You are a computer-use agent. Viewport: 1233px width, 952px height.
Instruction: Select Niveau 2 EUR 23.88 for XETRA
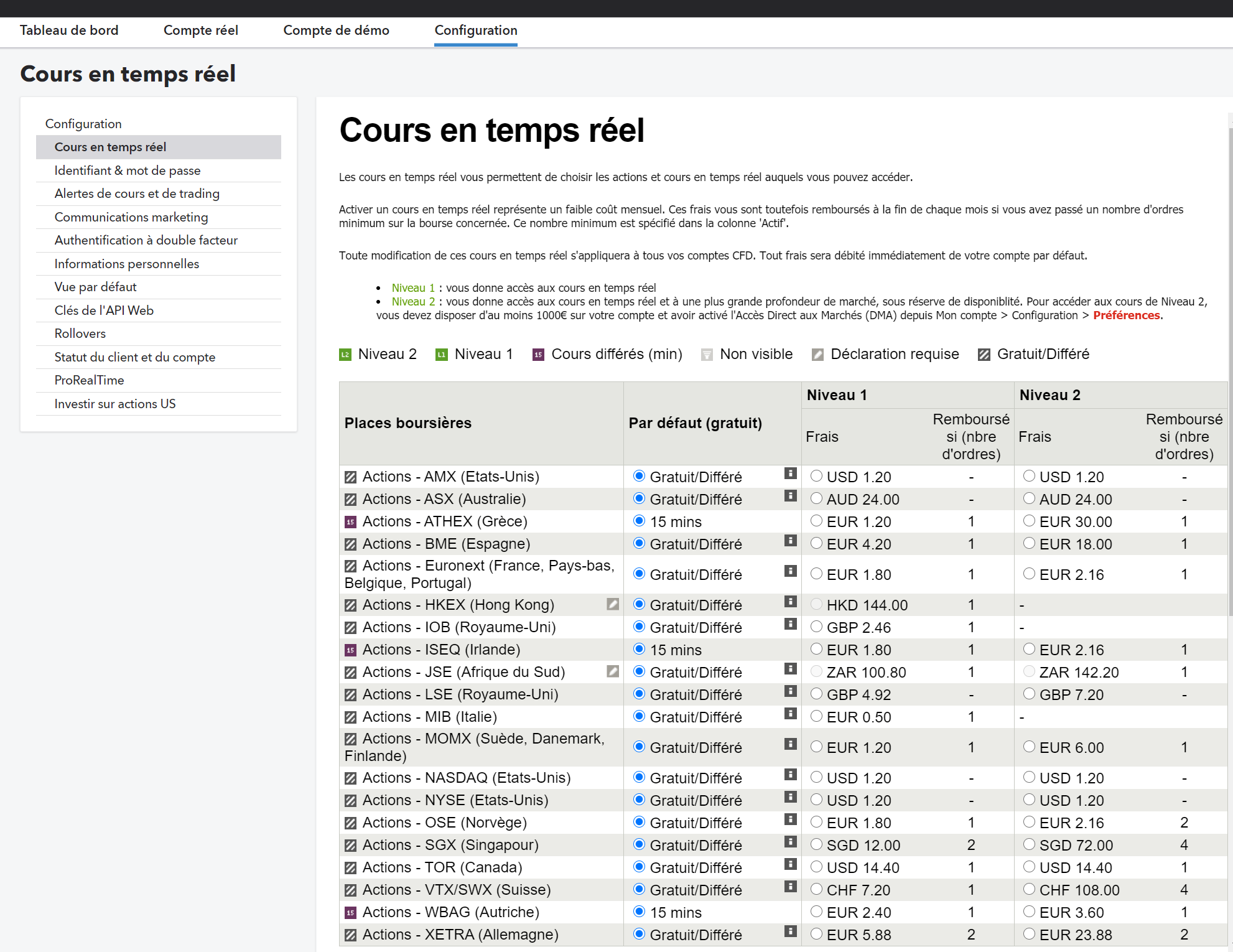point(1029,934)
